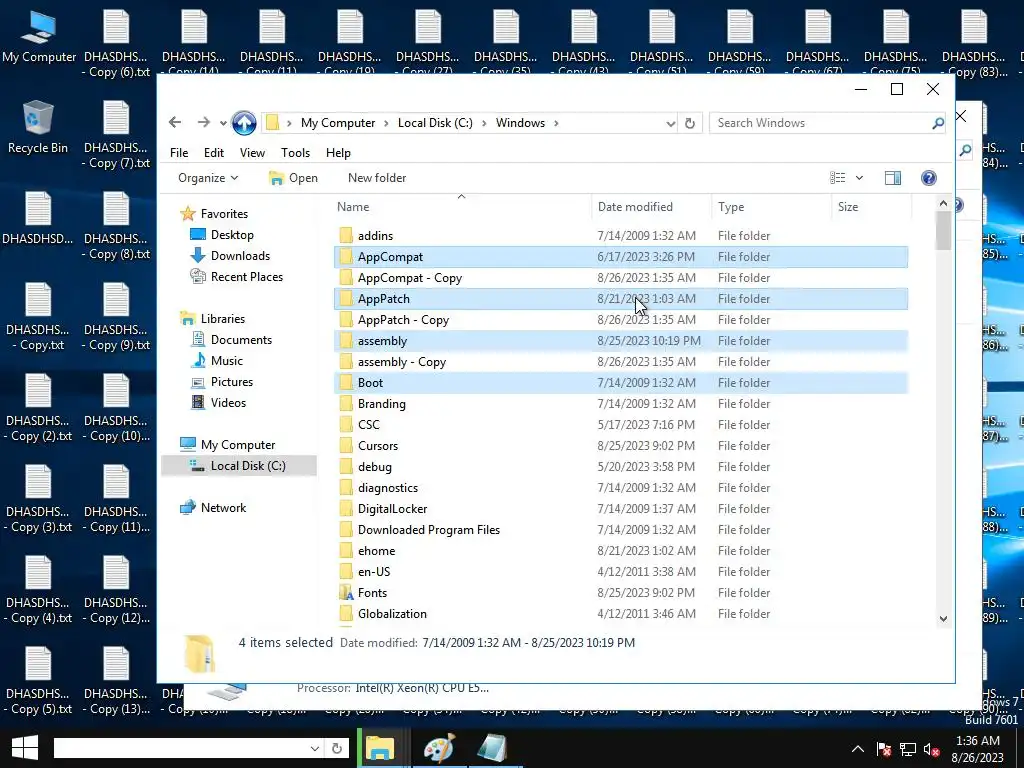Open My Computer desktop icon
The image size is (1024, 768).
pyautogui.click(x=39, y=37)
